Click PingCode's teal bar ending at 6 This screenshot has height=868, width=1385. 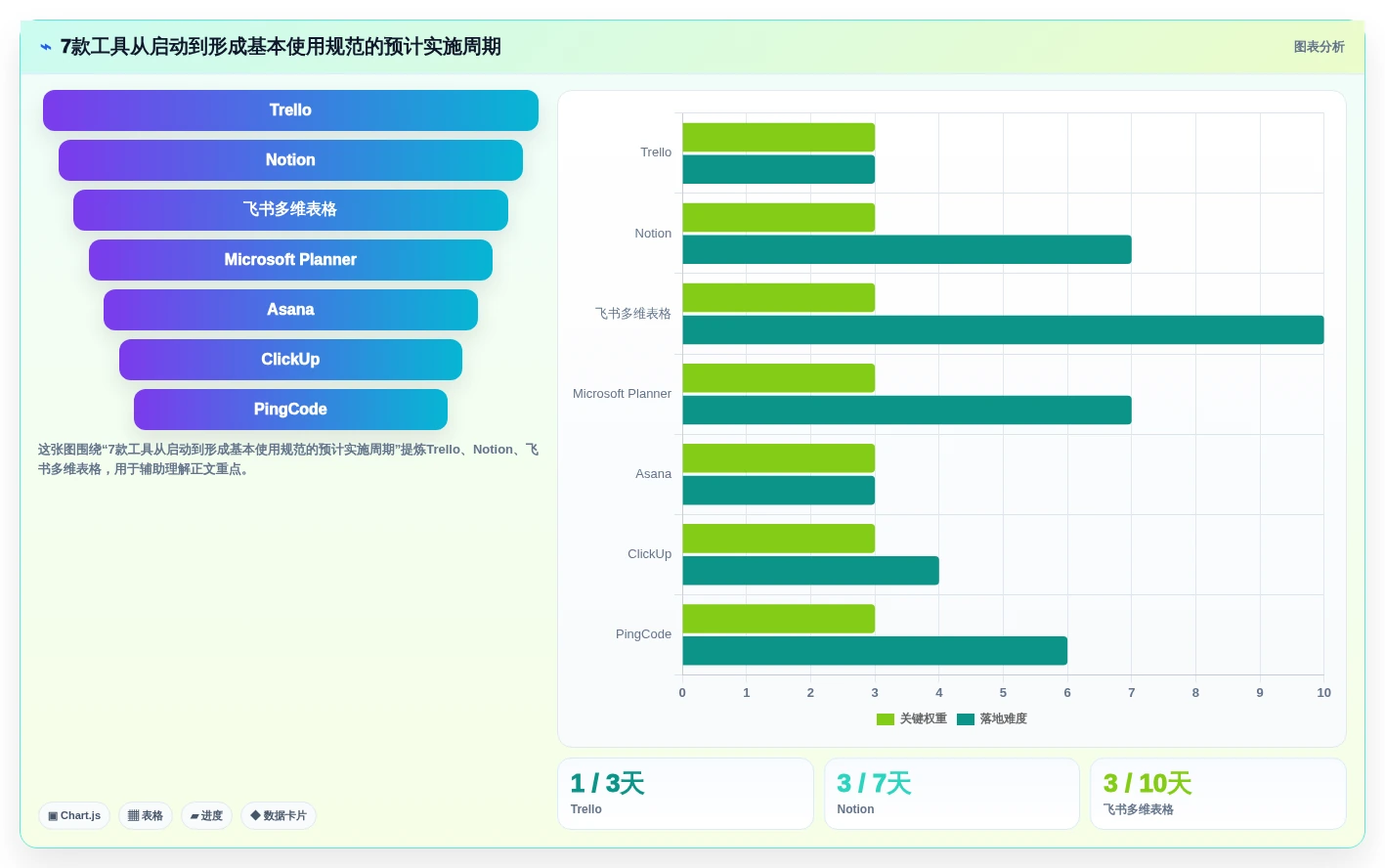point(875,650)
